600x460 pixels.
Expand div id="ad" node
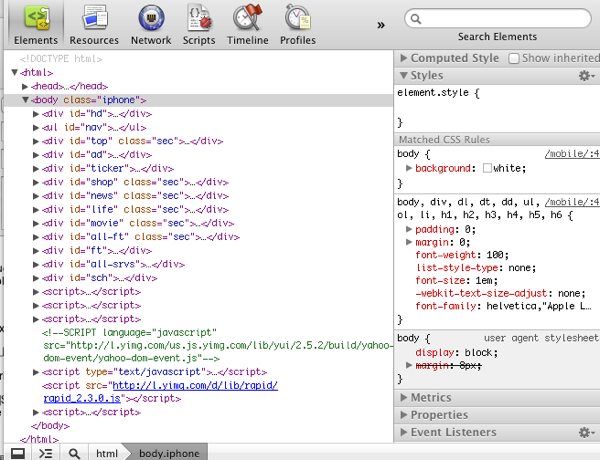(36, 155)
